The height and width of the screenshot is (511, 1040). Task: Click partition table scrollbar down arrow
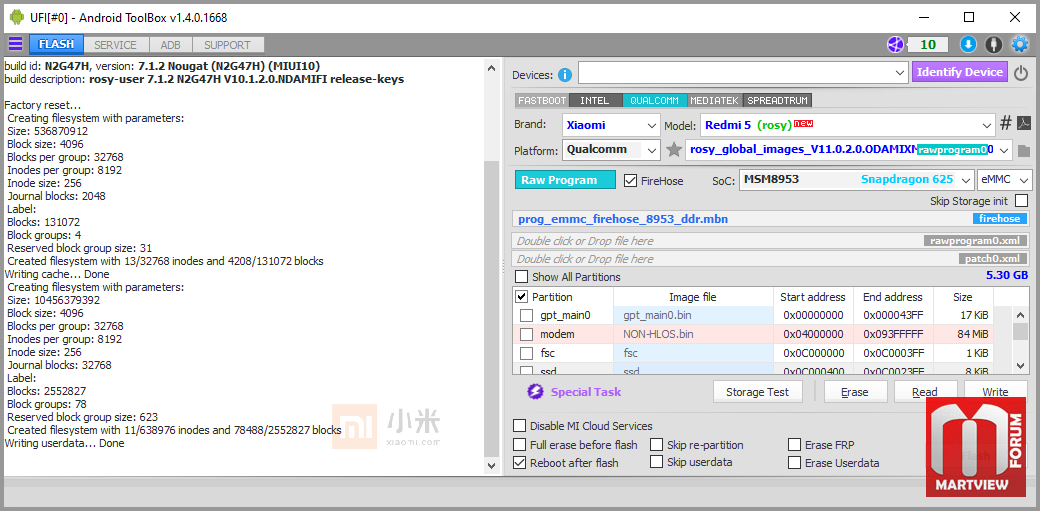coord(1021,365)
